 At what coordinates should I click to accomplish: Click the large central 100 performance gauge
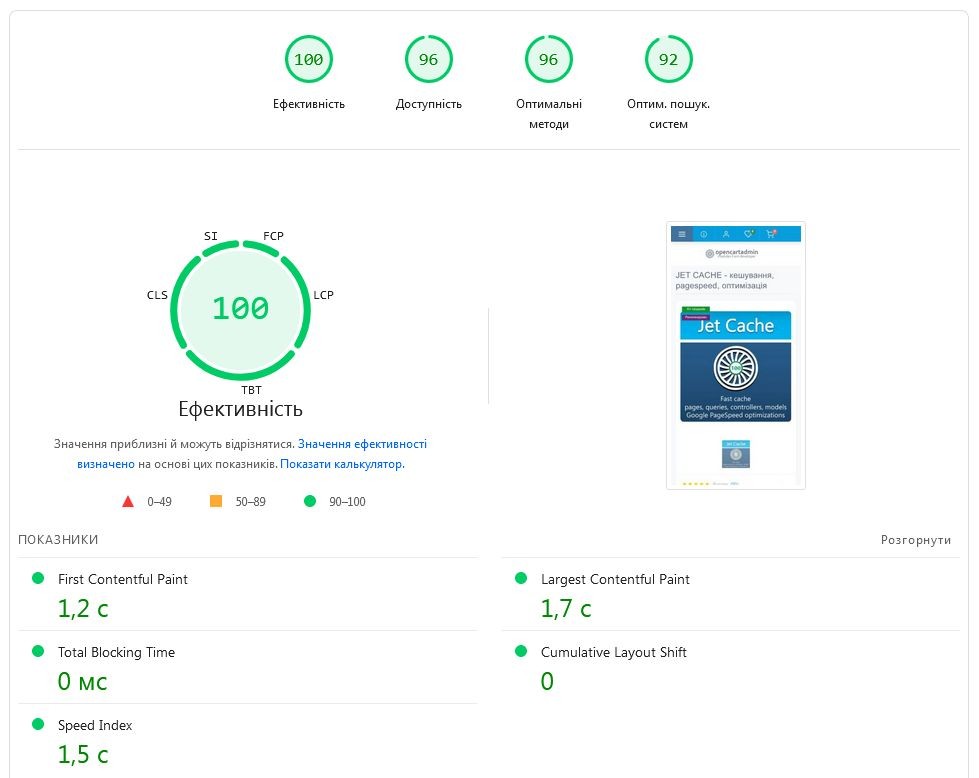click(x=241, y=309)
